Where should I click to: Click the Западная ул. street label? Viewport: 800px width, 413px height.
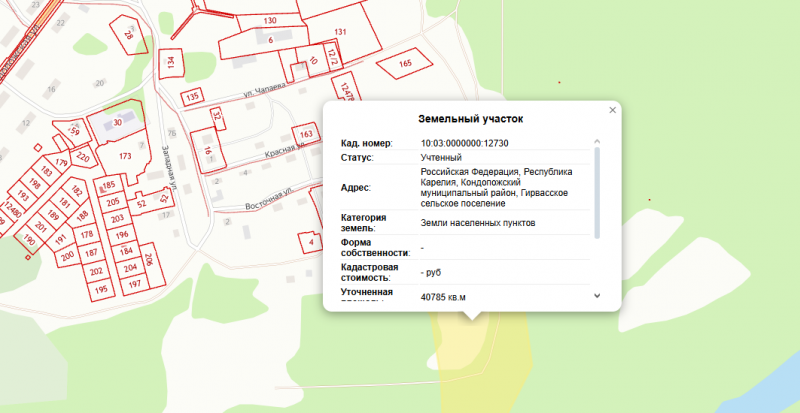coord(168,168)
